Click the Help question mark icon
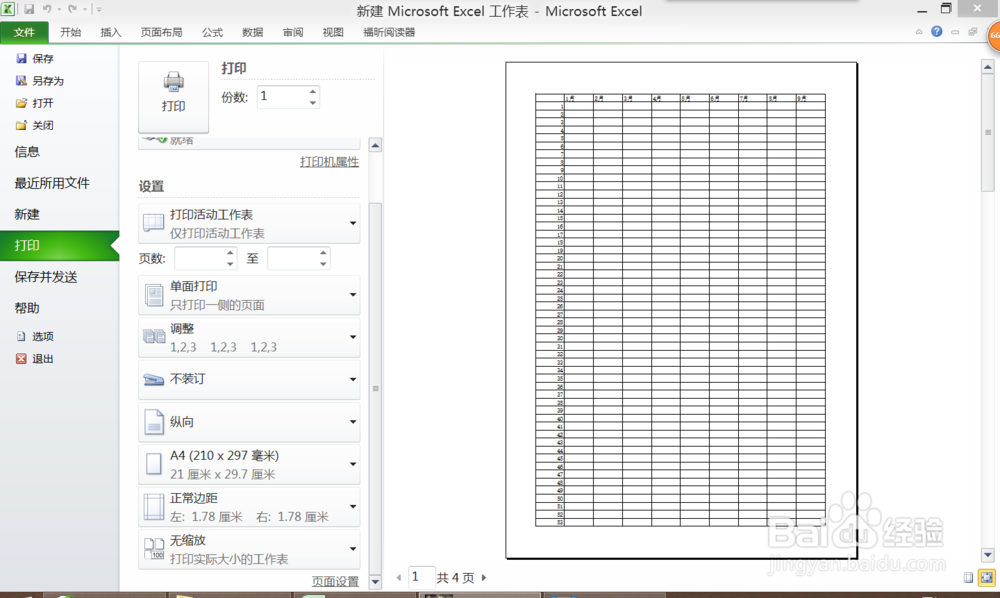Viewport: 1000px width, 598px height. coord(936,32)
